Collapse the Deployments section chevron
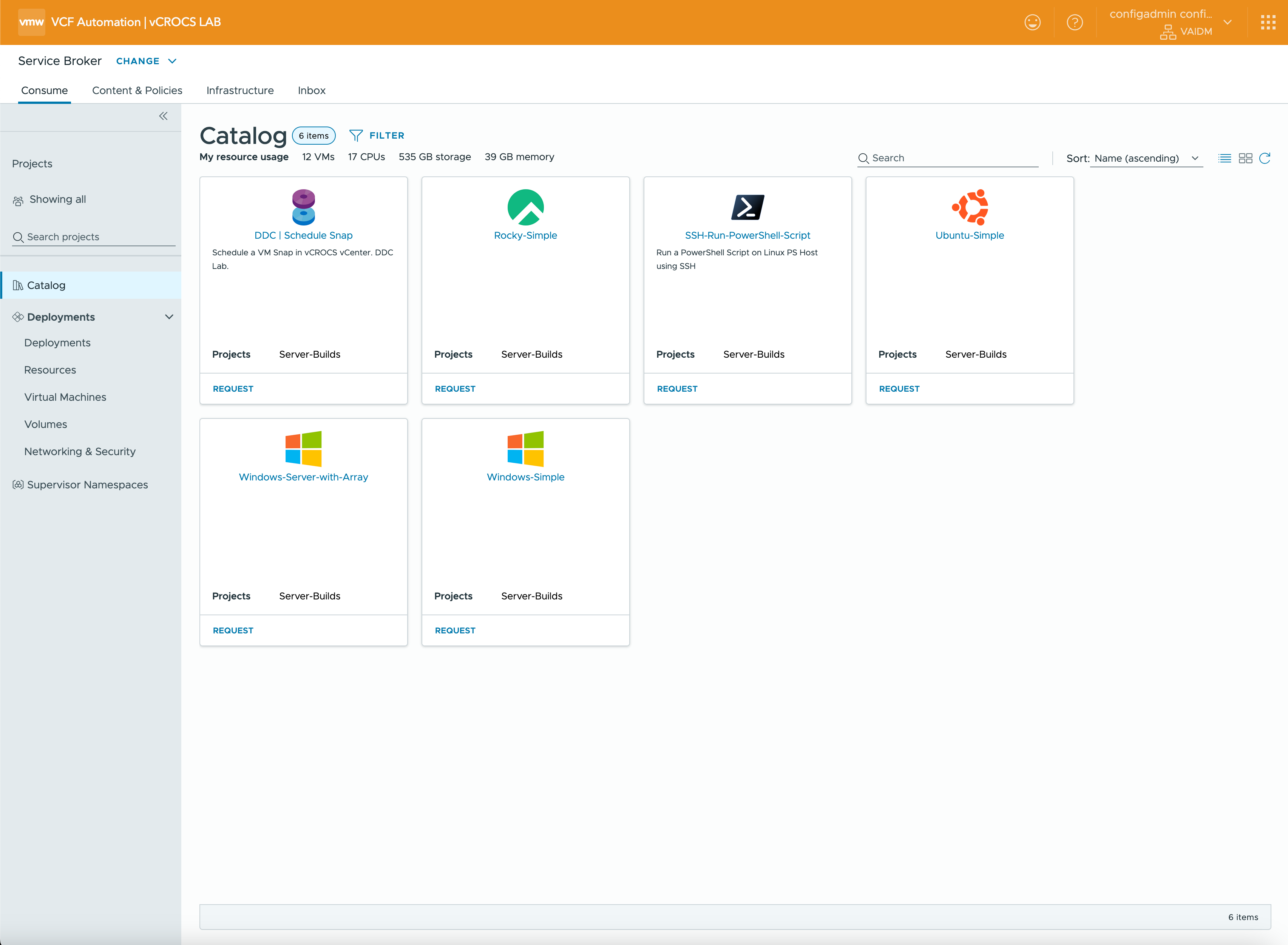 click(x=169, y=317)
